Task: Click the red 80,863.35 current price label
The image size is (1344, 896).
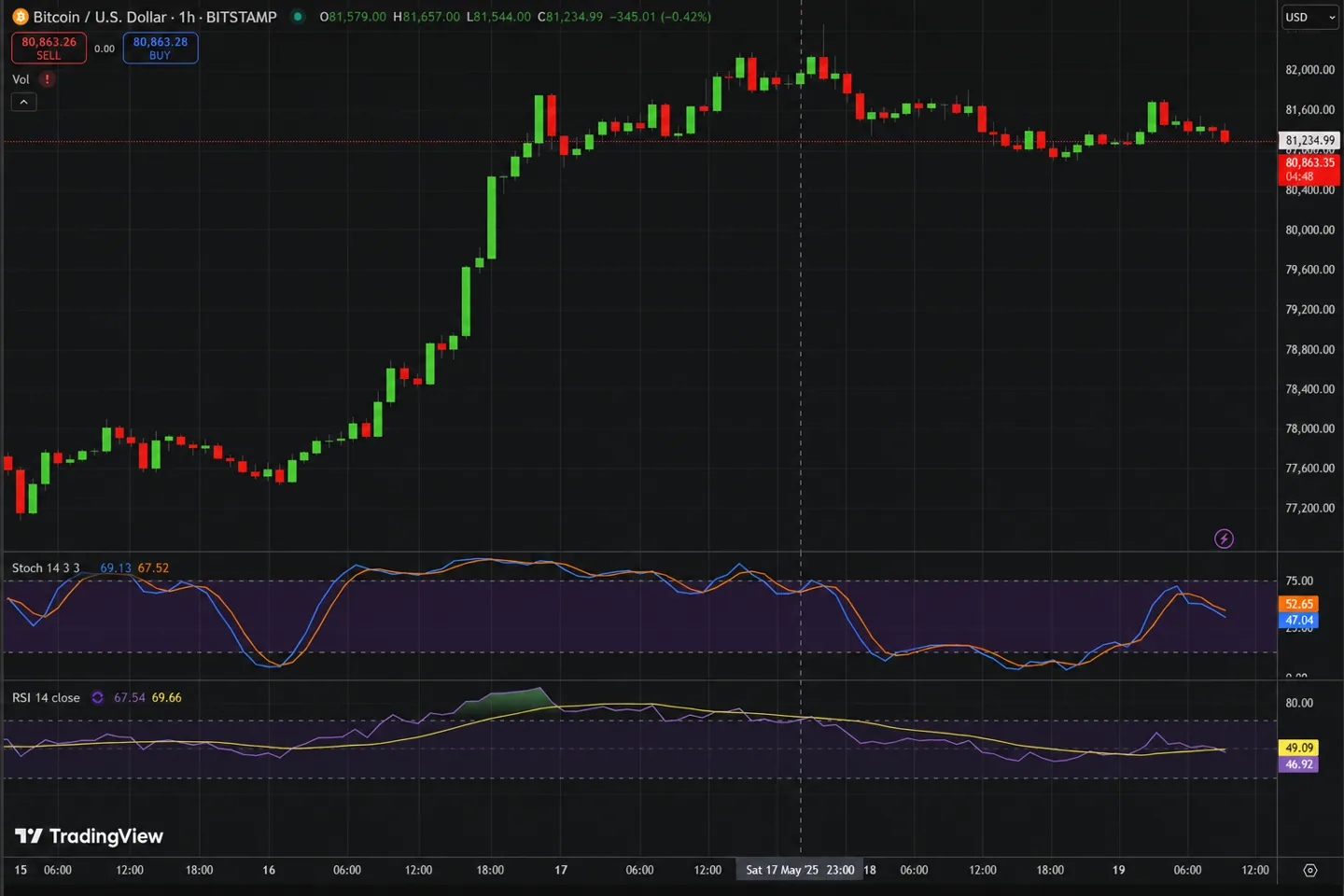Action: pos(1309,169)
